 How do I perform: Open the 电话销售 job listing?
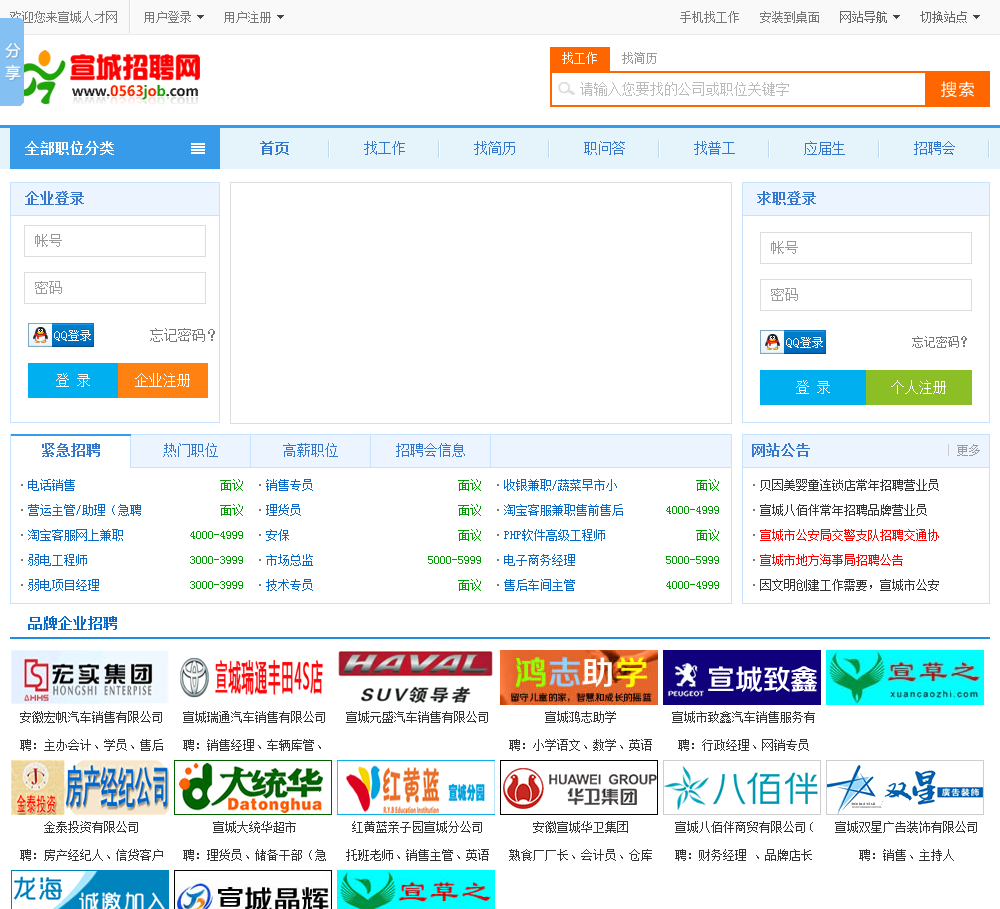point(51,485)
